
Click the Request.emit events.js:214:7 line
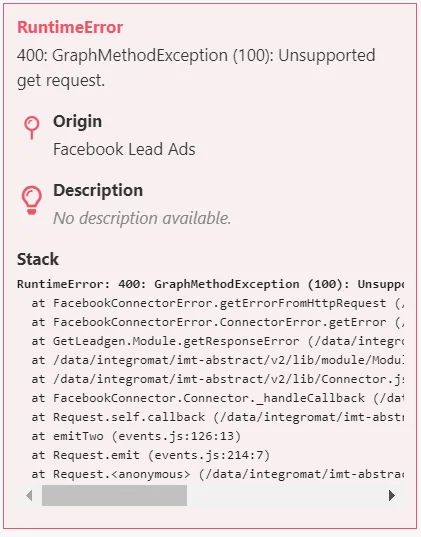(x=151, y=455)
